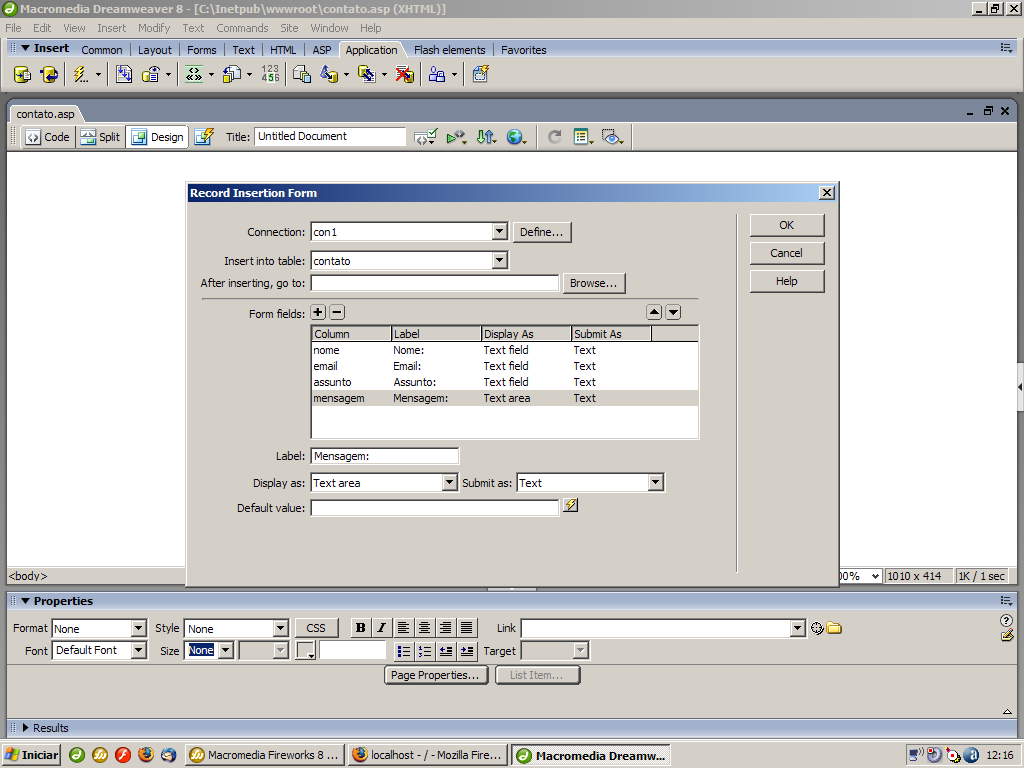Click the View Options icon
Viewport: 1024px width, 768px height.
tap(583, 137)
